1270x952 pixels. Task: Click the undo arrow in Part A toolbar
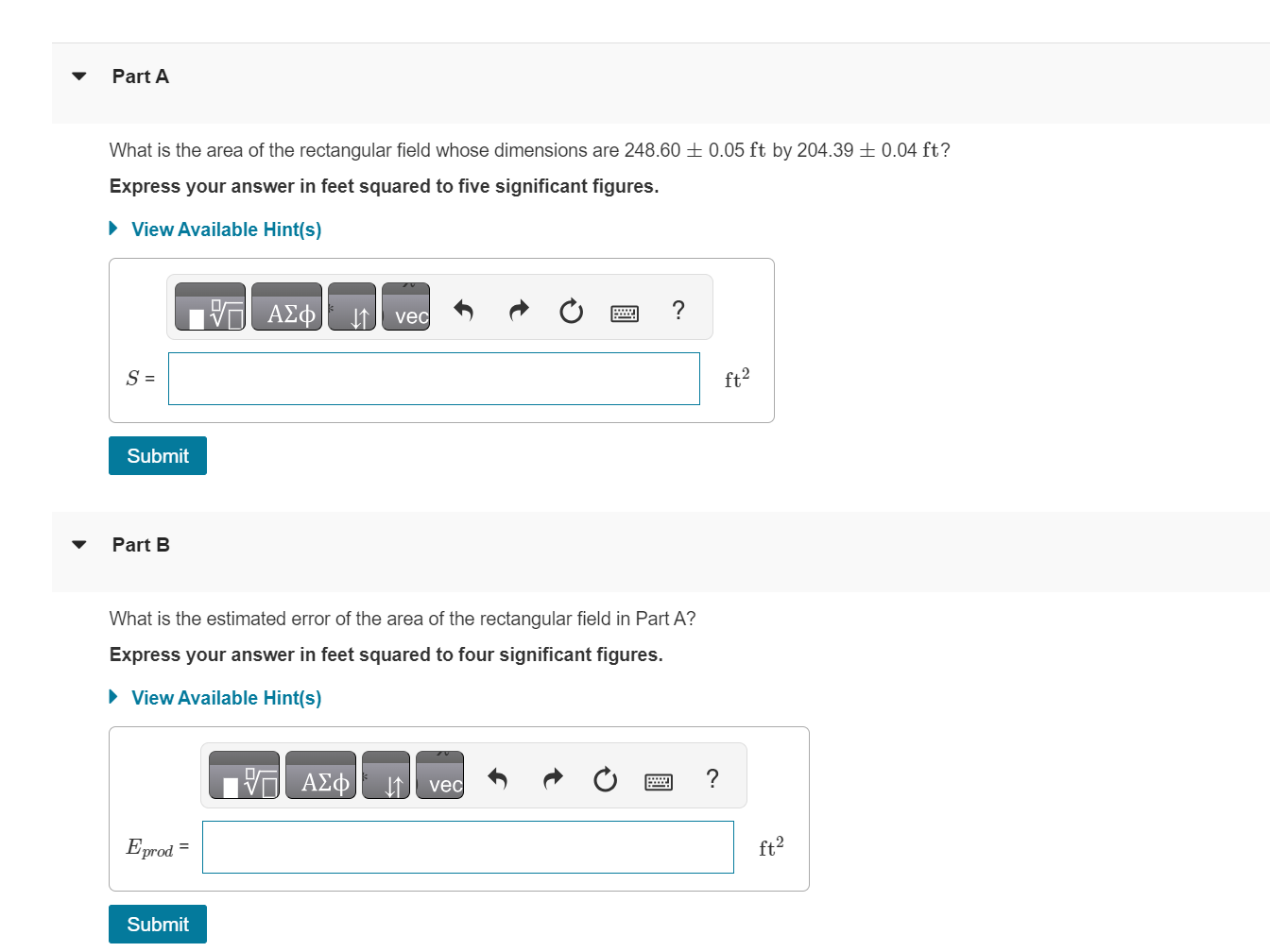[x=462, y=310]
